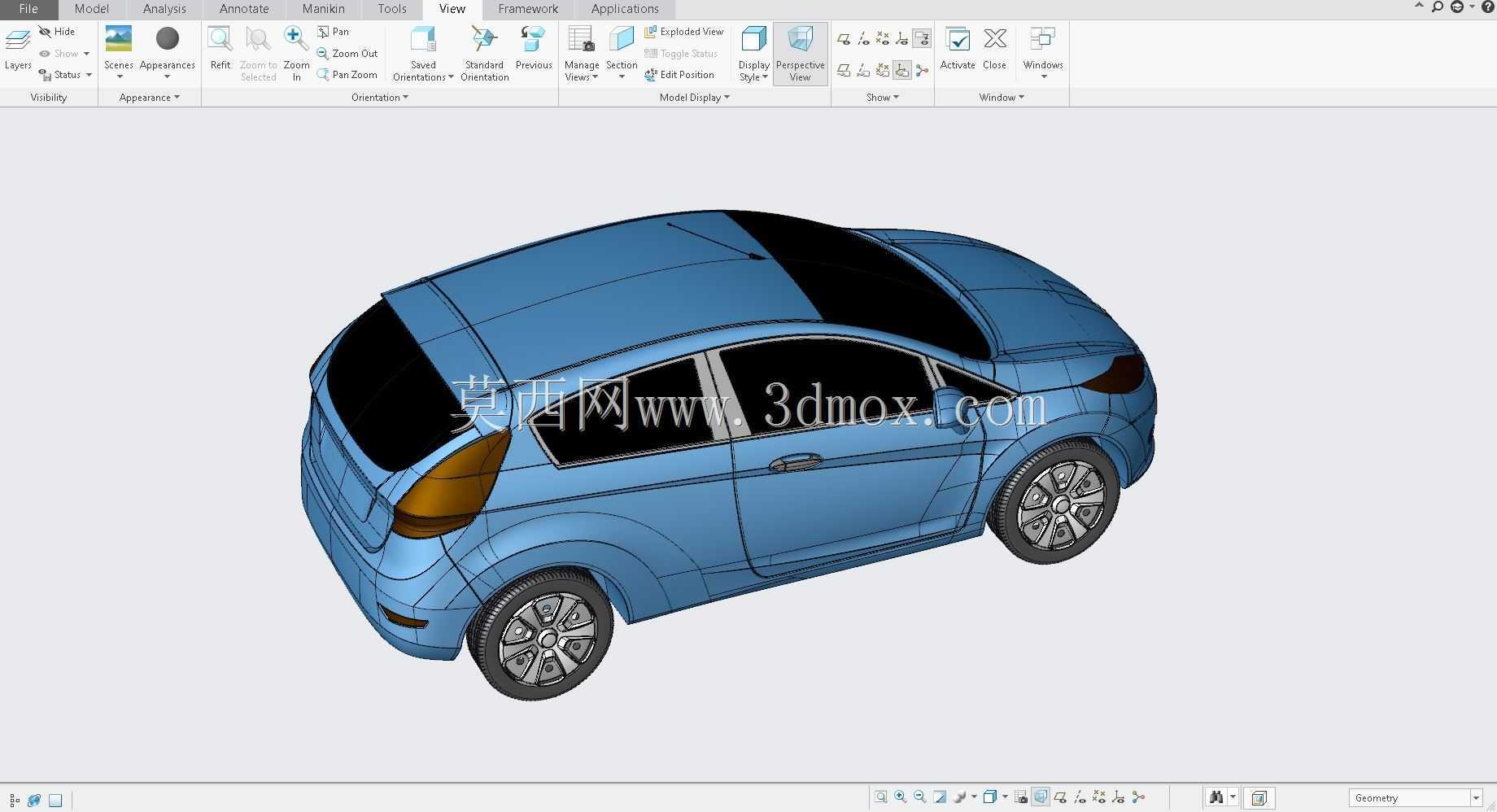Switch to the Analysis tab
Image resolution: width=1497 pixels, height=812 pixels.
pos(164,9)
